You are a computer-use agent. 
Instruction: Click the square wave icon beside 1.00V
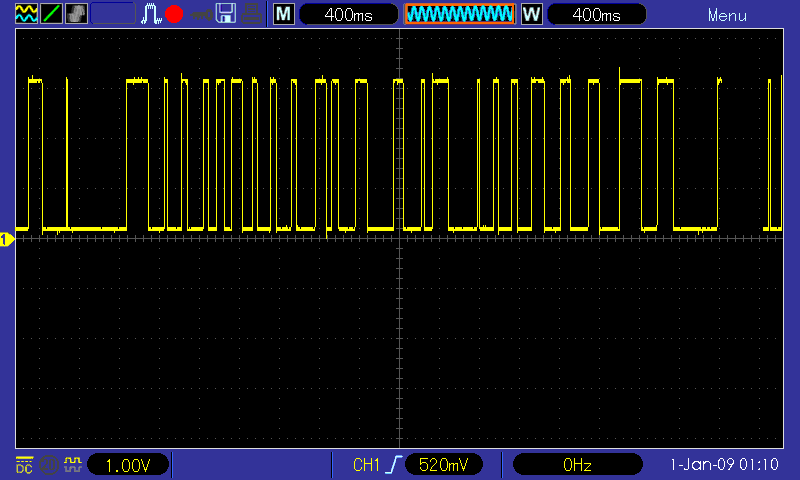(x=72, y=465)
